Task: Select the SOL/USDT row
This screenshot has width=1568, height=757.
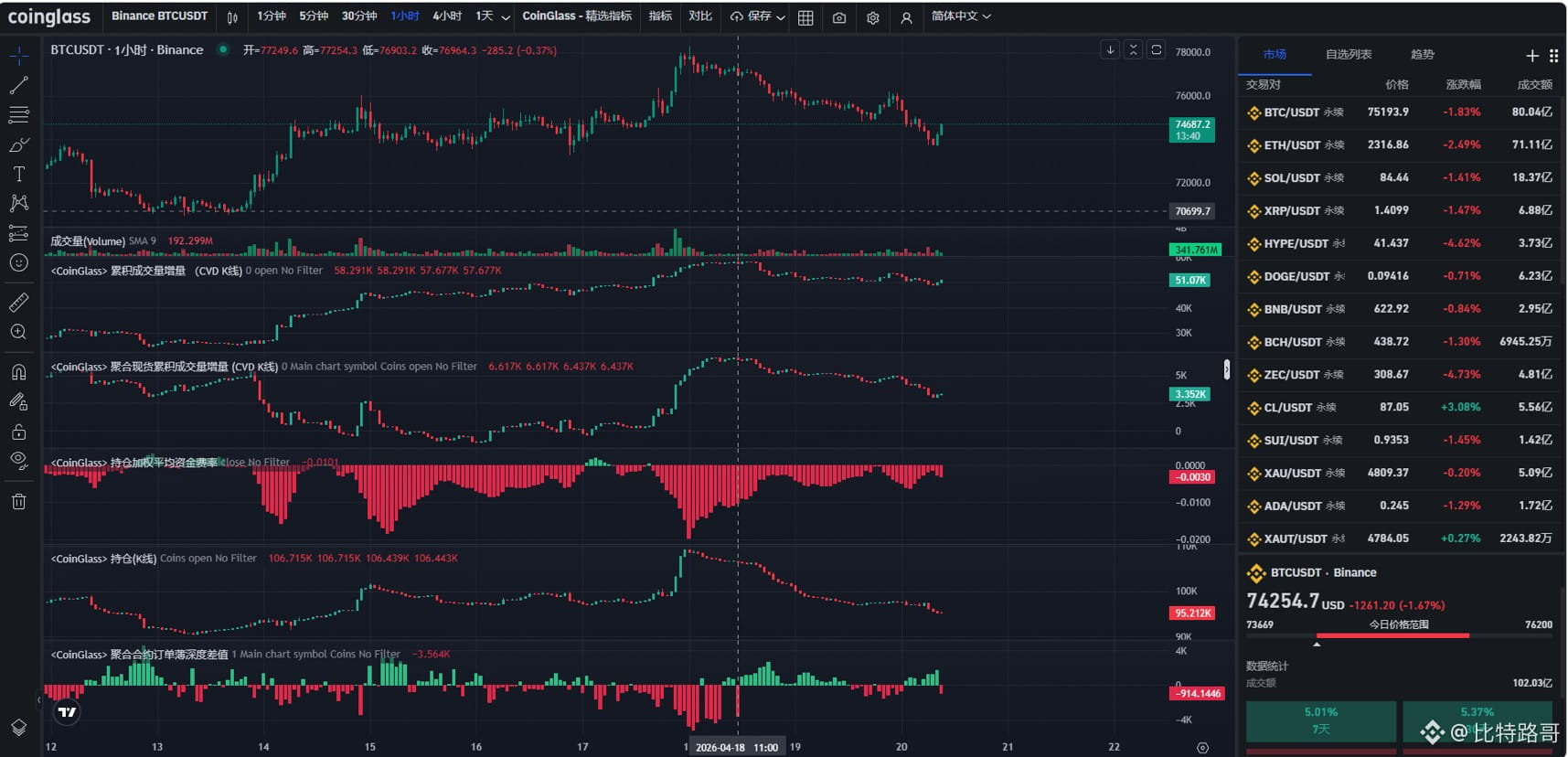Action: click(1399, 178)
